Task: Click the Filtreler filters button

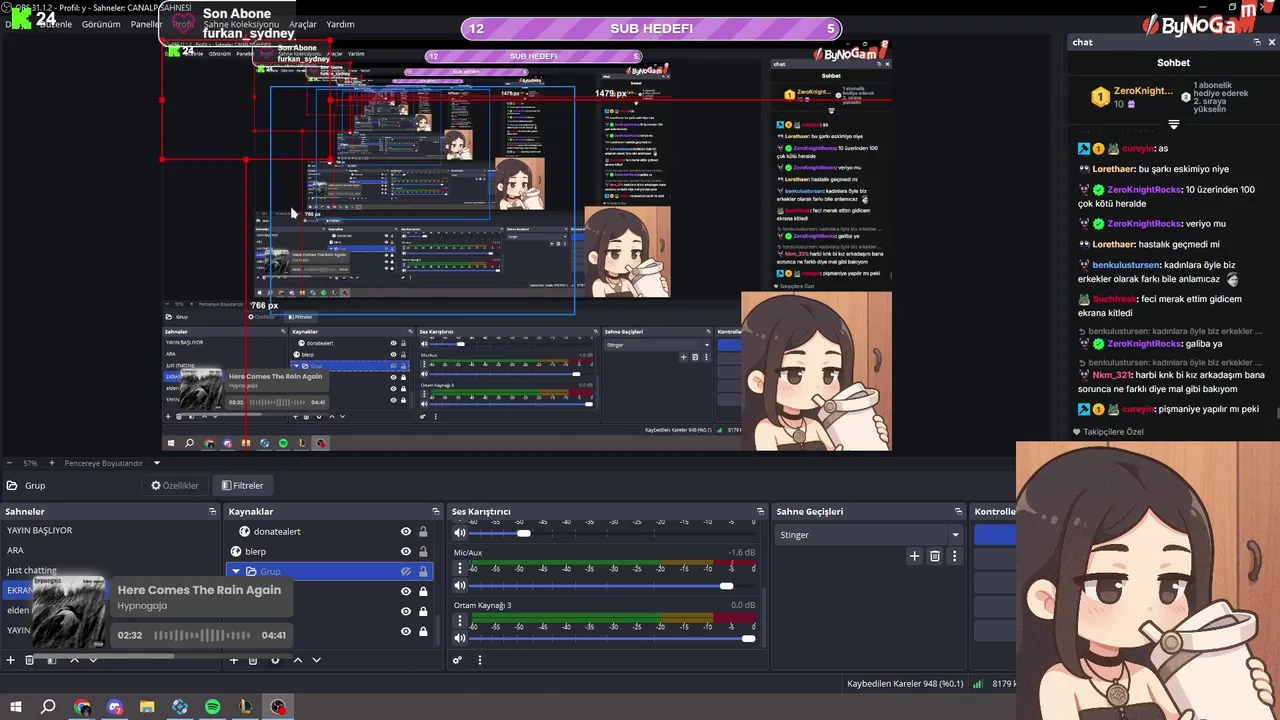Action: point(242,485)
